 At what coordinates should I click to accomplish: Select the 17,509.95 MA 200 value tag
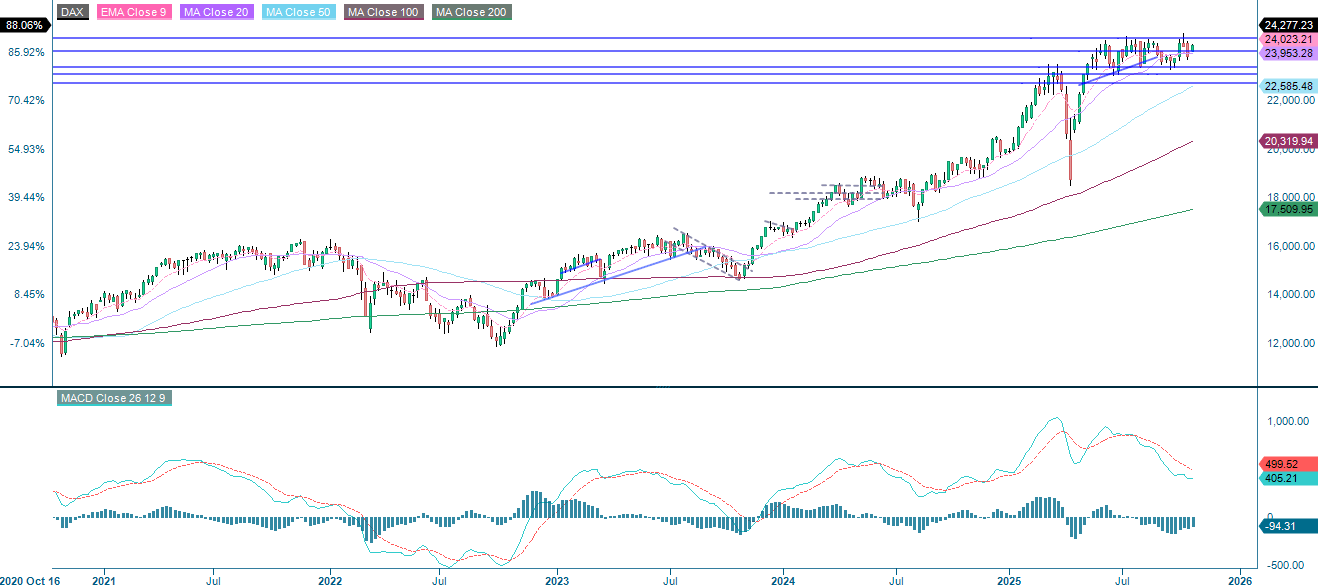point(1288,209)
